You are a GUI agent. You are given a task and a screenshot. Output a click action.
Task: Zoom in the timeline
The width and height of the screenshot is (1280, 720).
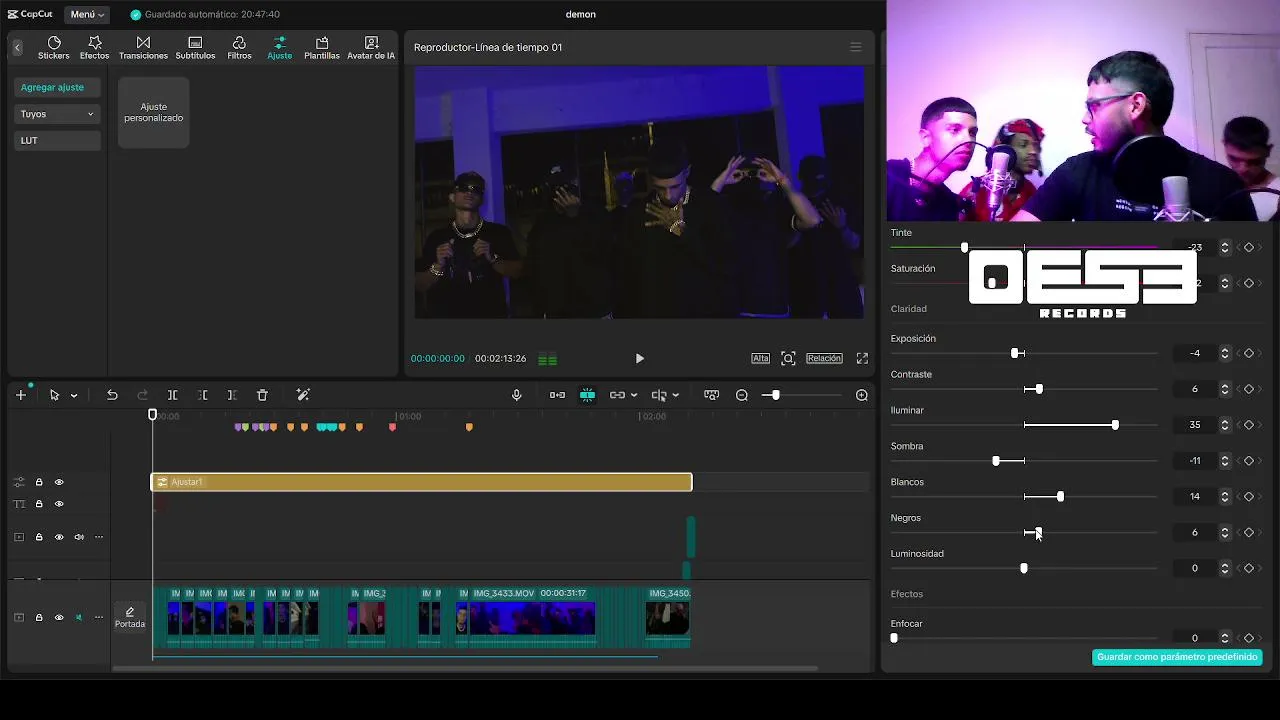[x=862, y=395]
